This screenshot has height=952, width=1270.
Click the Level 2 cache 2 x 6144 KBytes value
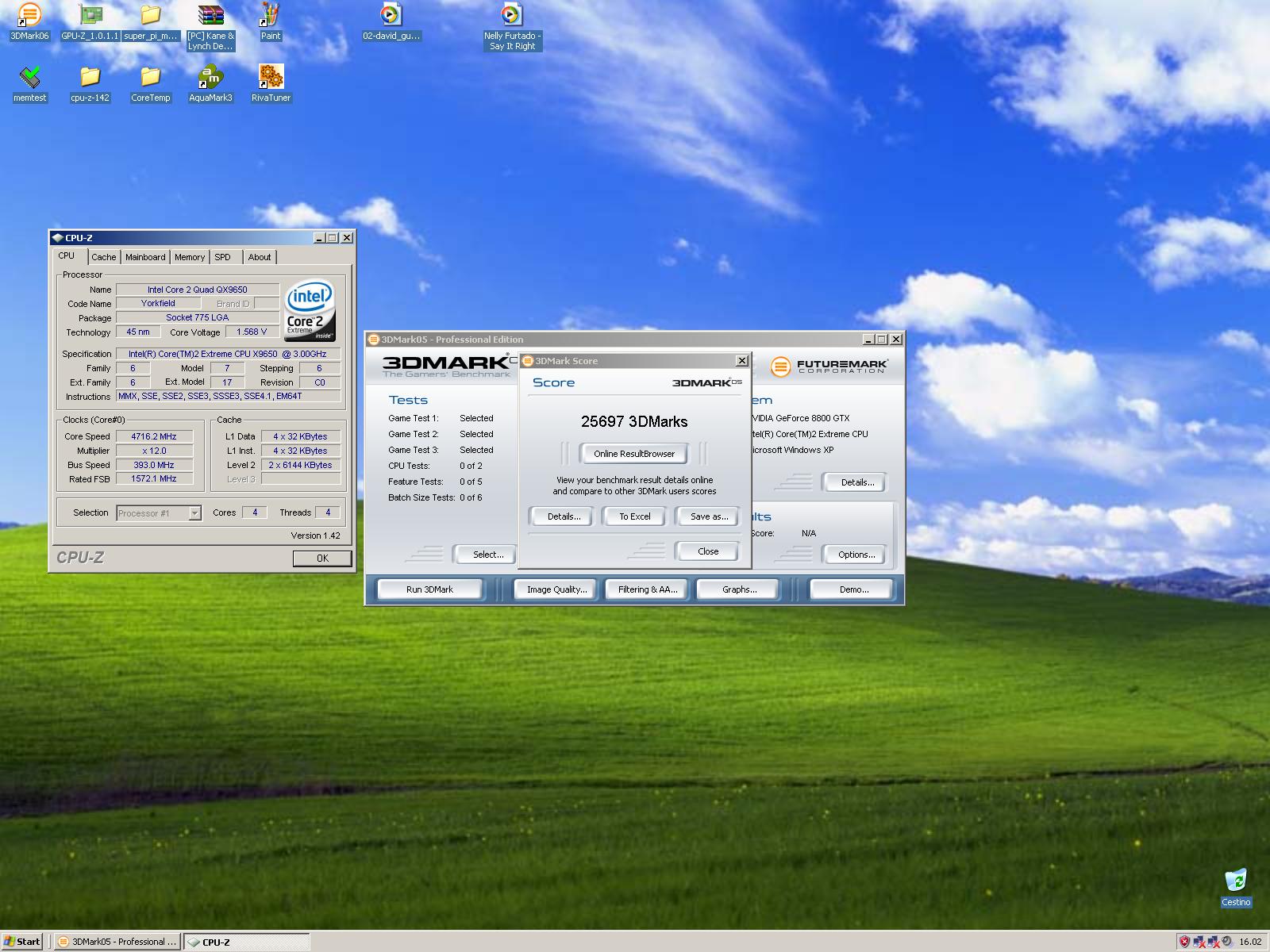[x=300, y=465]
